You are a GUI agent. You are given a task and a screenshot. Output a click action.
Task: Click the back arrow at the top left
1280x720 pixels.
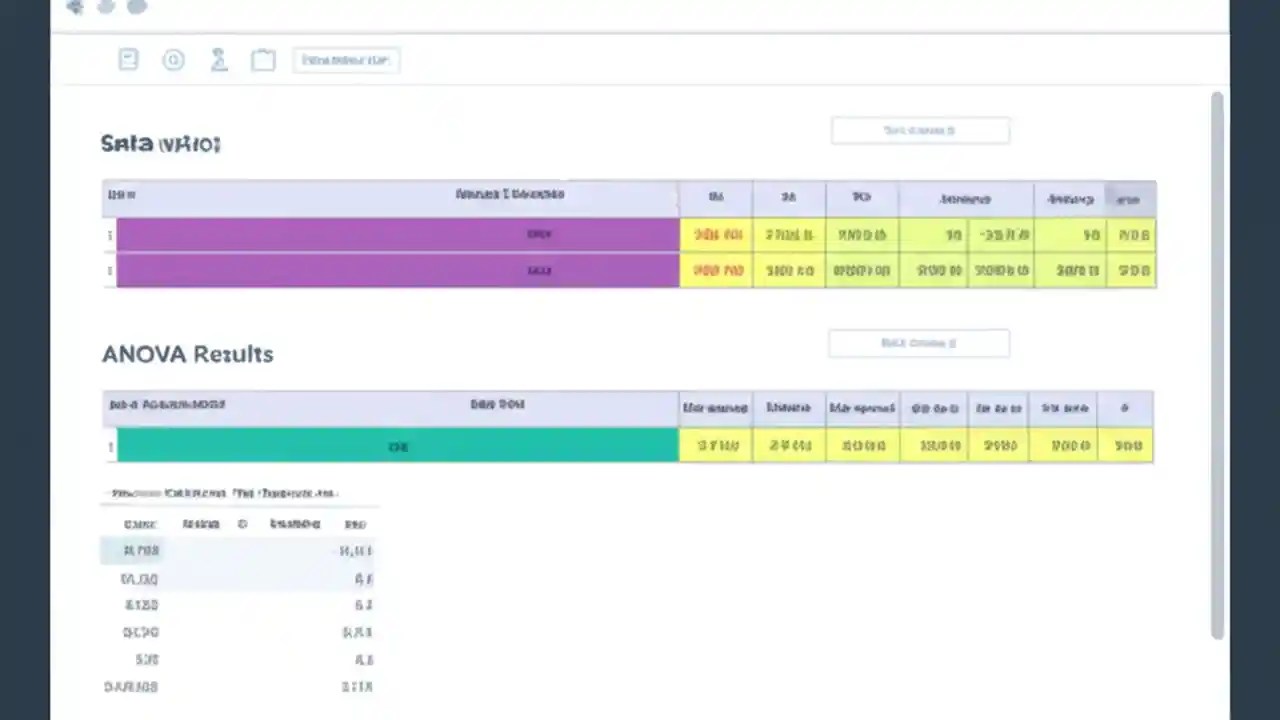pos(74,7)
